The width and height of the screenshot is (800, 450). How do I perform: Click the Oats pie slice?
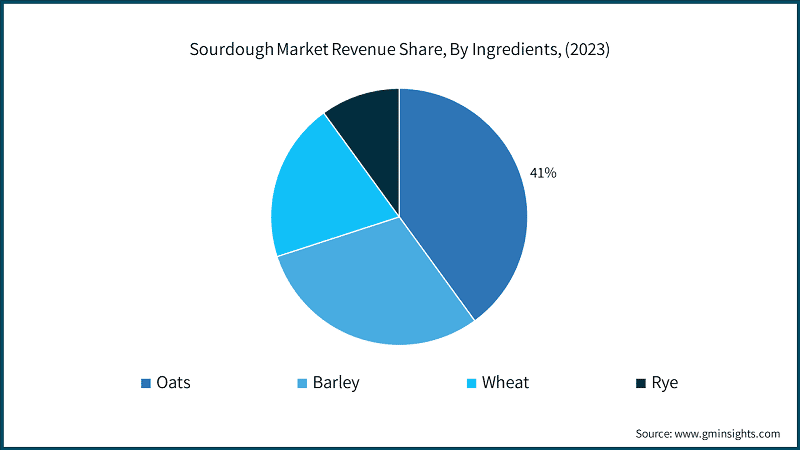tap(462, 204)
